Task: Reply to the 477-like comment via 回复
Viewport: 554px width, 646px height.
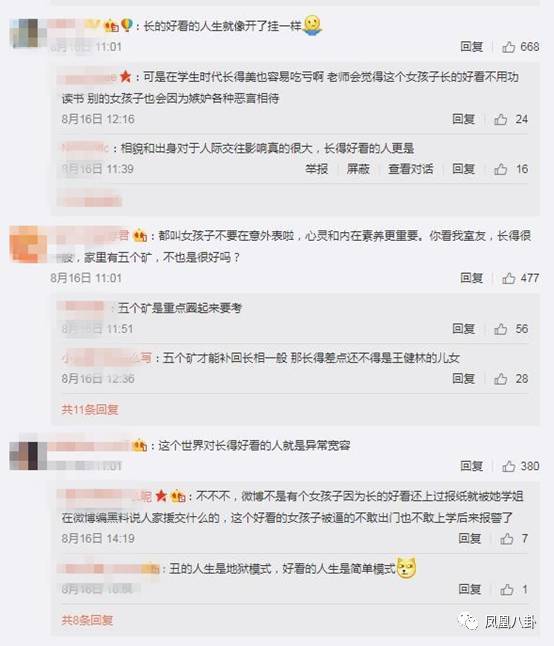Action: click(x=472, y=278)
